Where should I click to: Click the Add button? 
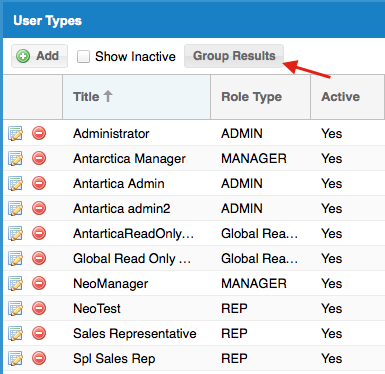39,56
